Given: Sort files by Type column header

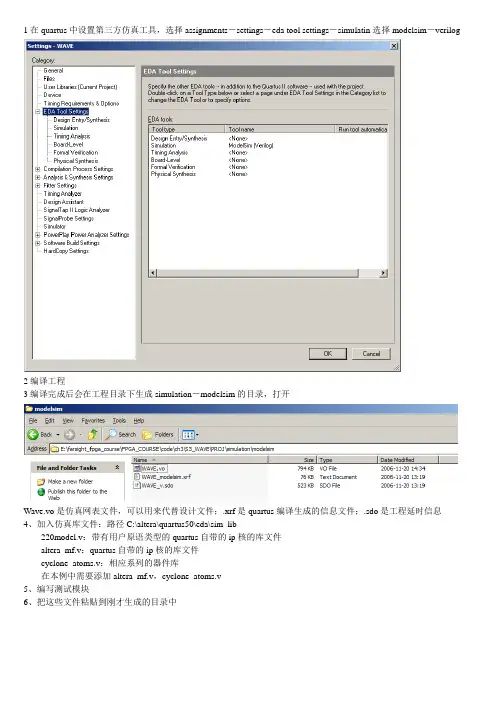Looking at the screenshot, I should tap(347, 460).
